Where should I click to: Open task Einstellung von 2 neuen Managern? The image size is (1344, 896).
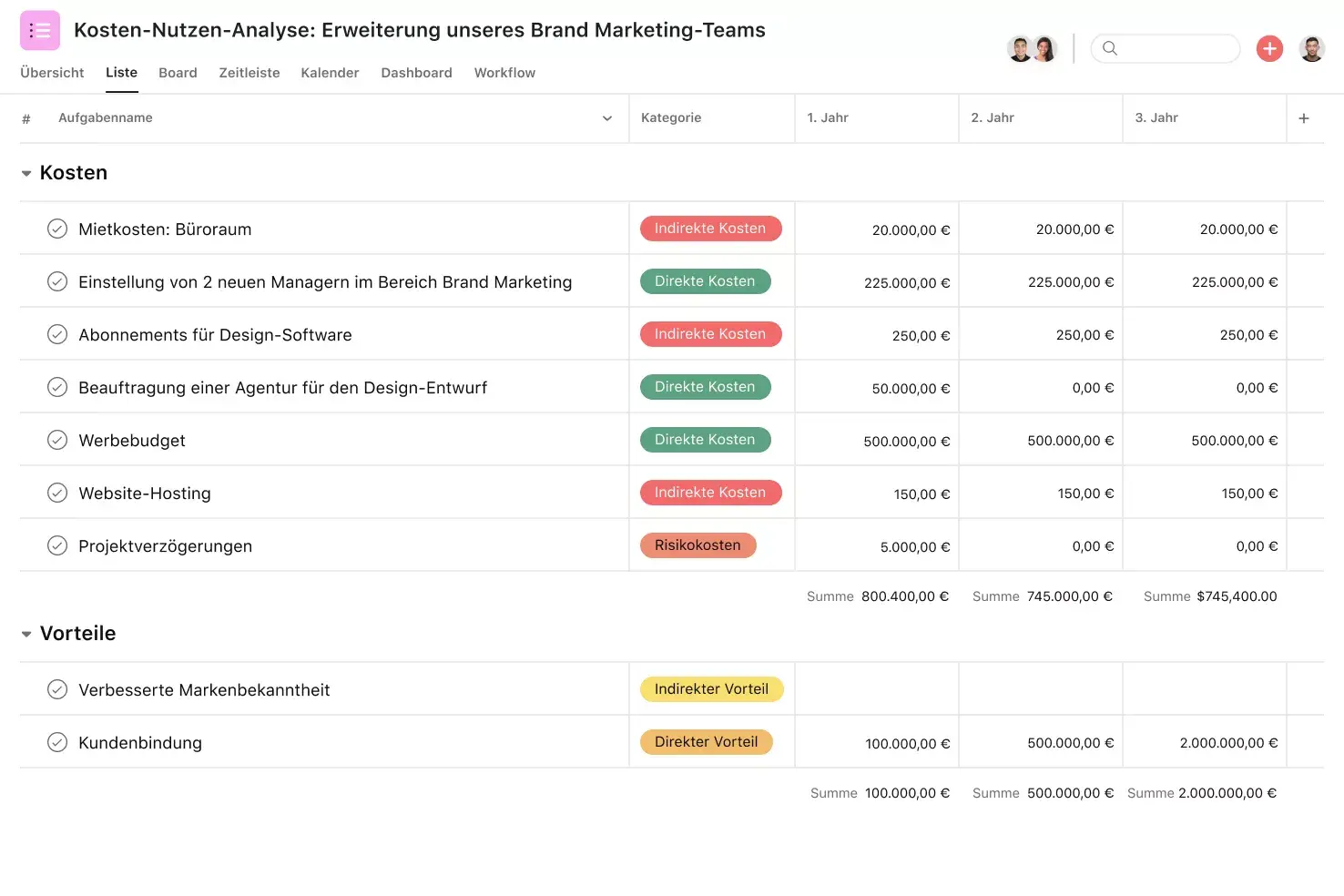pyautogui.click(x=325, y=282)
